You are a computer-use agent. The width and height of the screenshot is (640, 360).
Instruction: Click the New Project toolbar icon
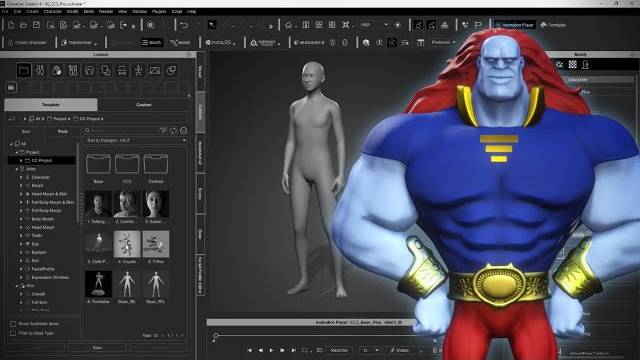(11, 25)
